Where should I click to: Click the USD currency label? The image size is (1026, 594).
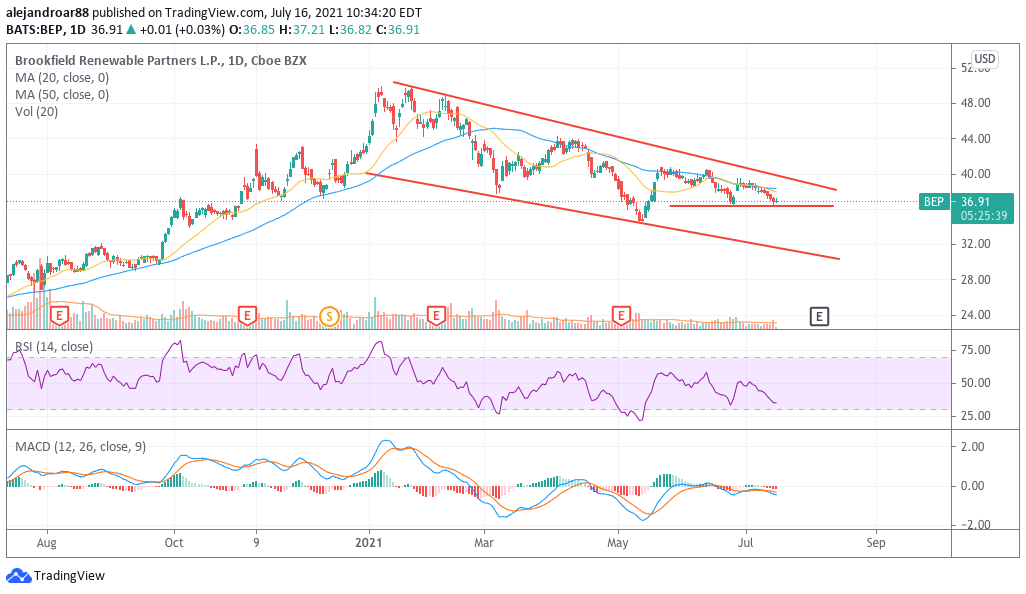984,59
